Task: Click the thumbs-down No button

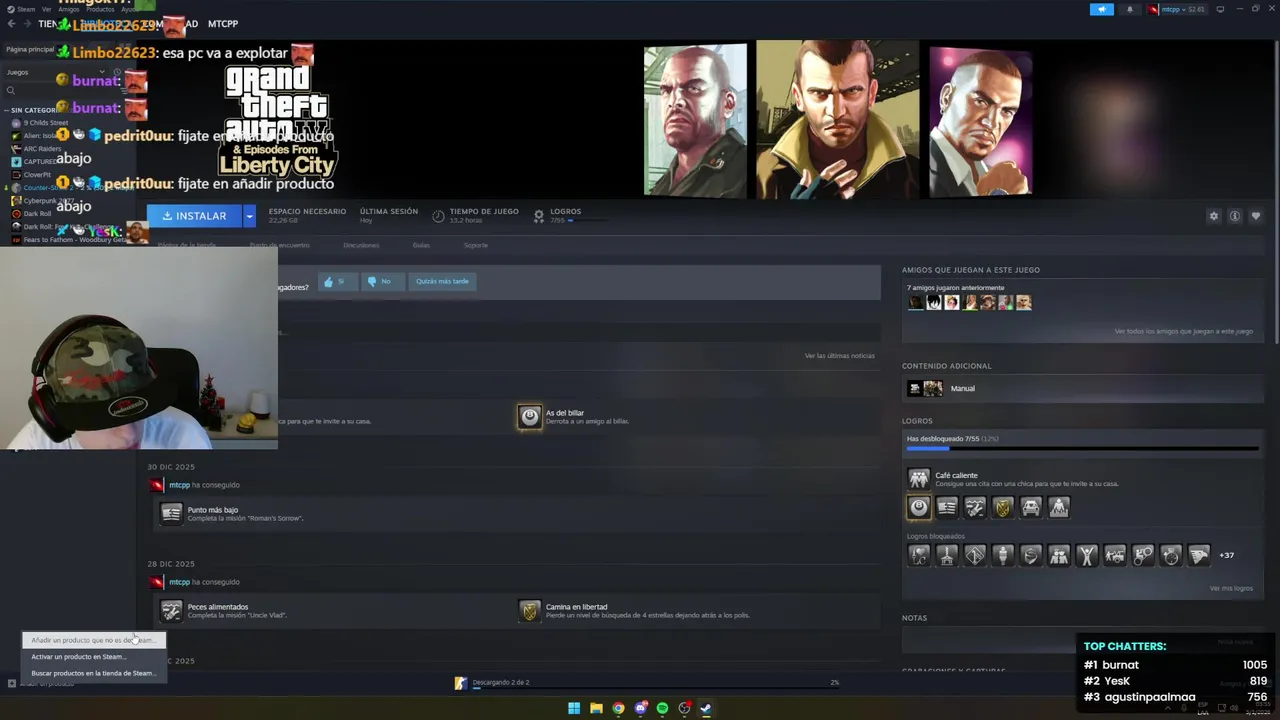Action: coord(384,281)
